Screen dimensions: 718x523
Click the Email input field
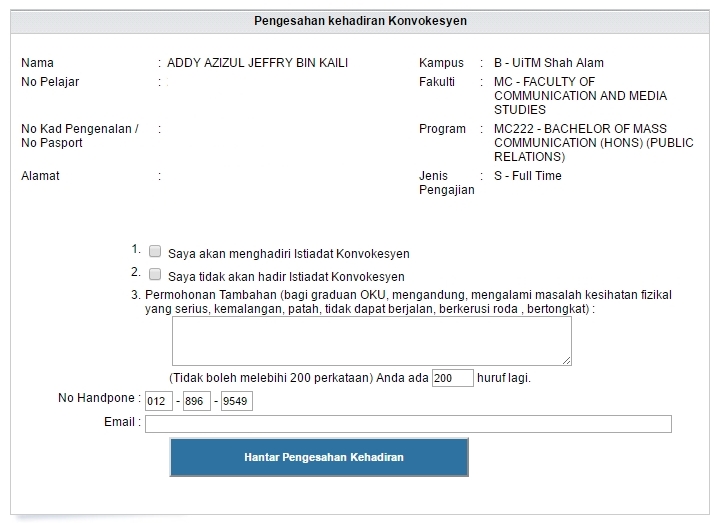point(408,424)
